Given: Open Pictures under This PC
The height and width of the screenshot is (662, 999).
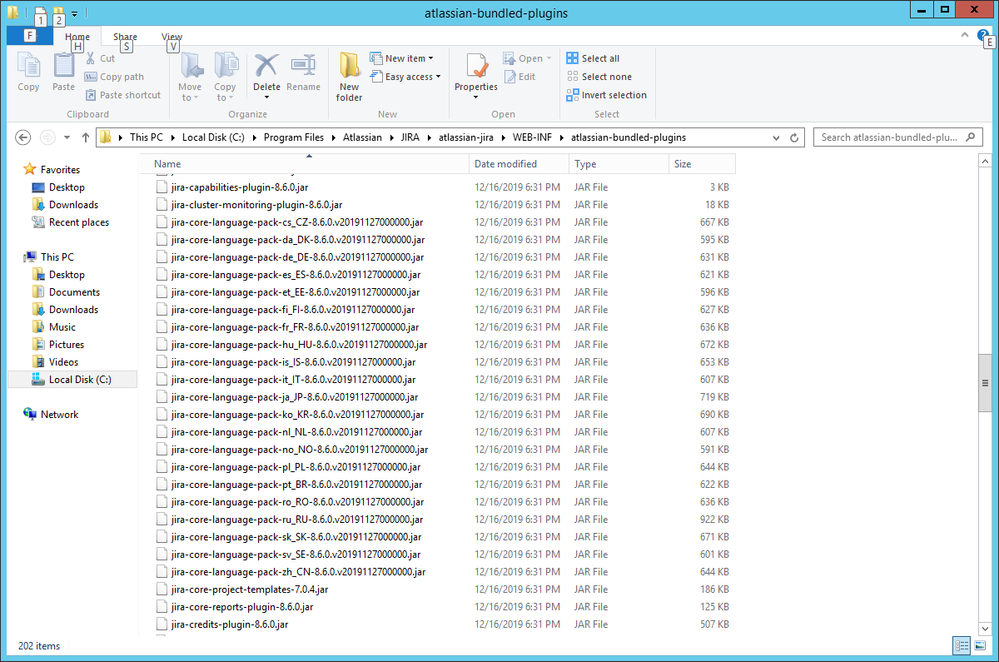Looking at the screenshot, I should click(x=66, y=344).
